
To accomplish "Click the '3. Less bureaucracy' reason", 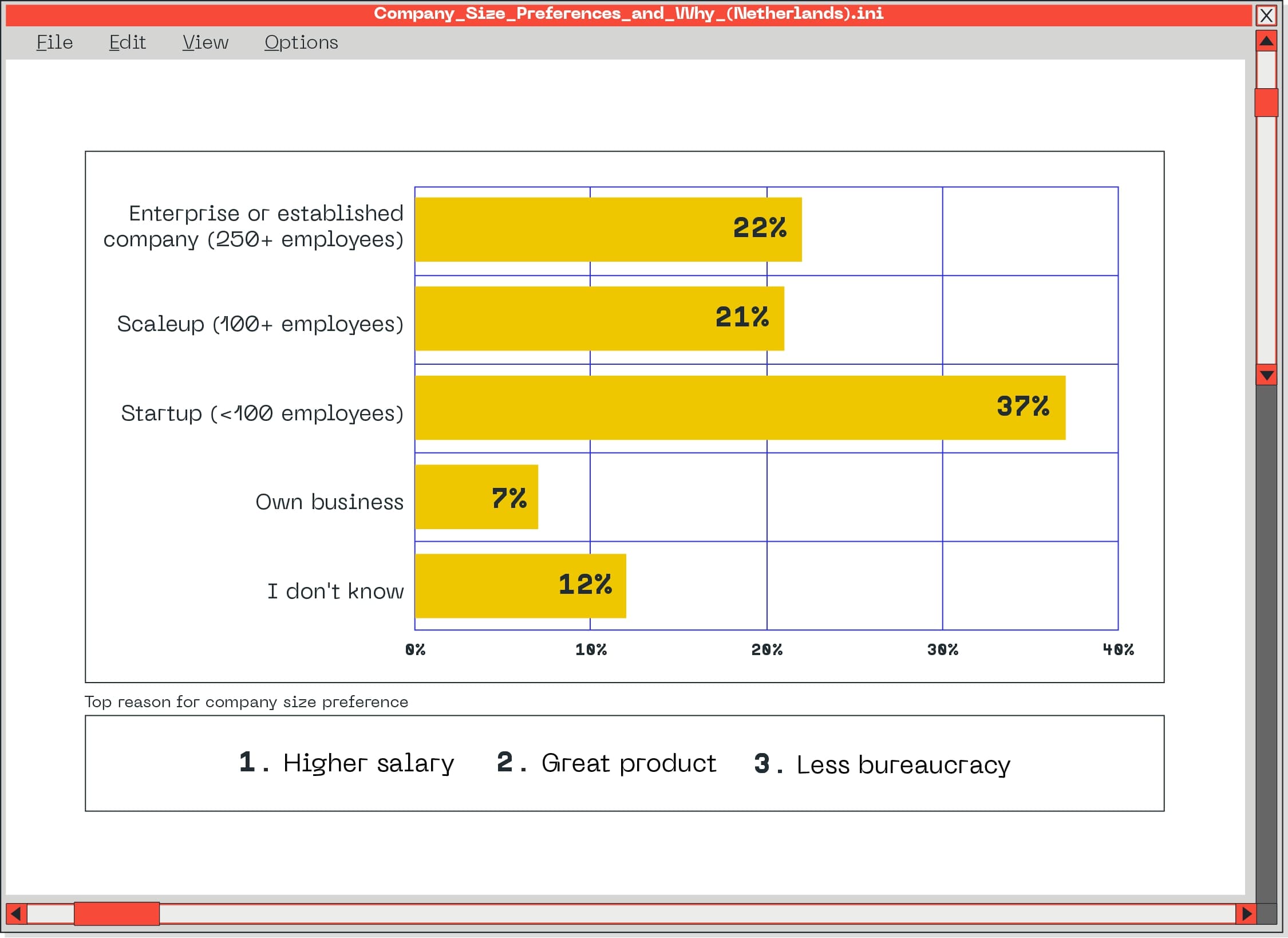I will coord(882,764).
